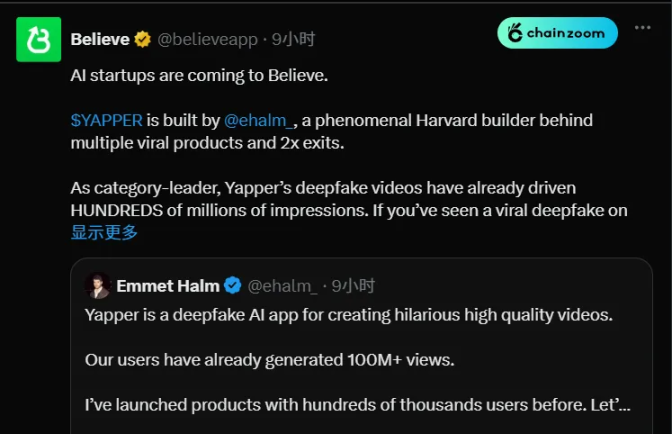Open the @believeapp handle
Screen dimensions: 672x434
pyautogui.click(x=207, y=39)
